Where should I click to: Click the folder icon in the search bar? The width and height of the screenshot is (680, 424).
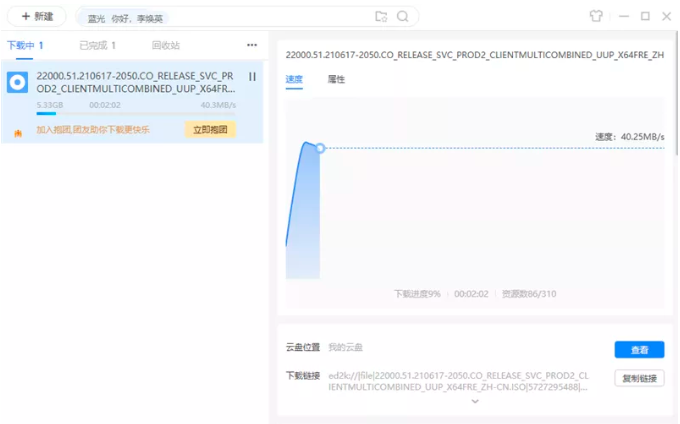click(381, 17)
